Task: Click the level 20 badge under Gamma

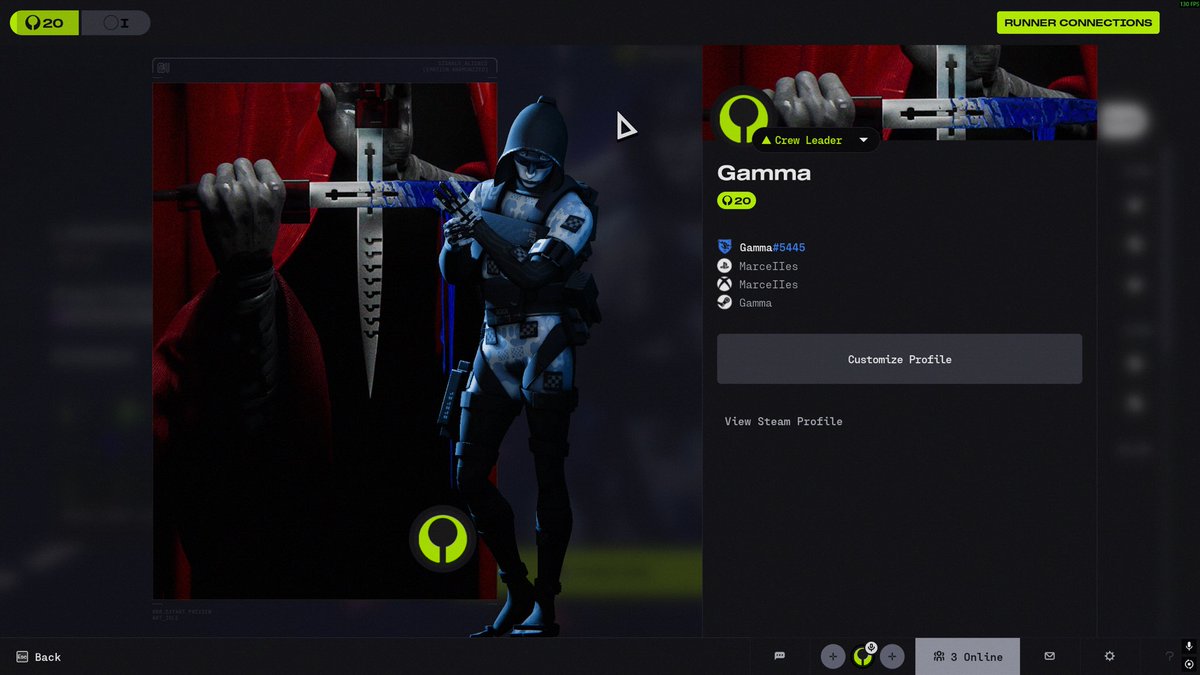Action: [x=736, y=201]
